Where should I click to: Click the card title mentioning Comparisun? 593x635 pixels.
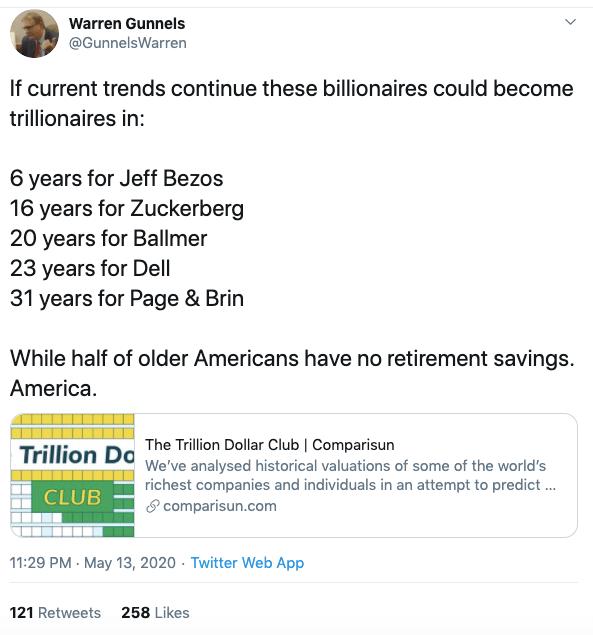click(270, 445)
